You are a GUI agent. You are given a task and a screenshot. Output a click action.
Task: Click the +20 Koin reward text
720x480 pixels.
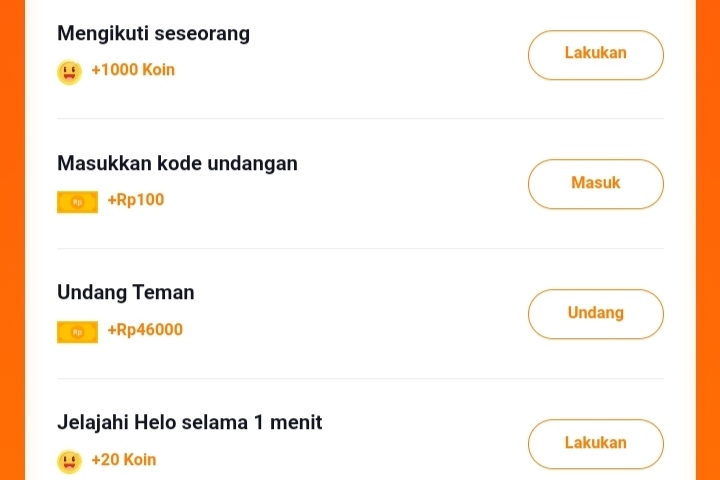pyautogui.click(x=123, y=460)
